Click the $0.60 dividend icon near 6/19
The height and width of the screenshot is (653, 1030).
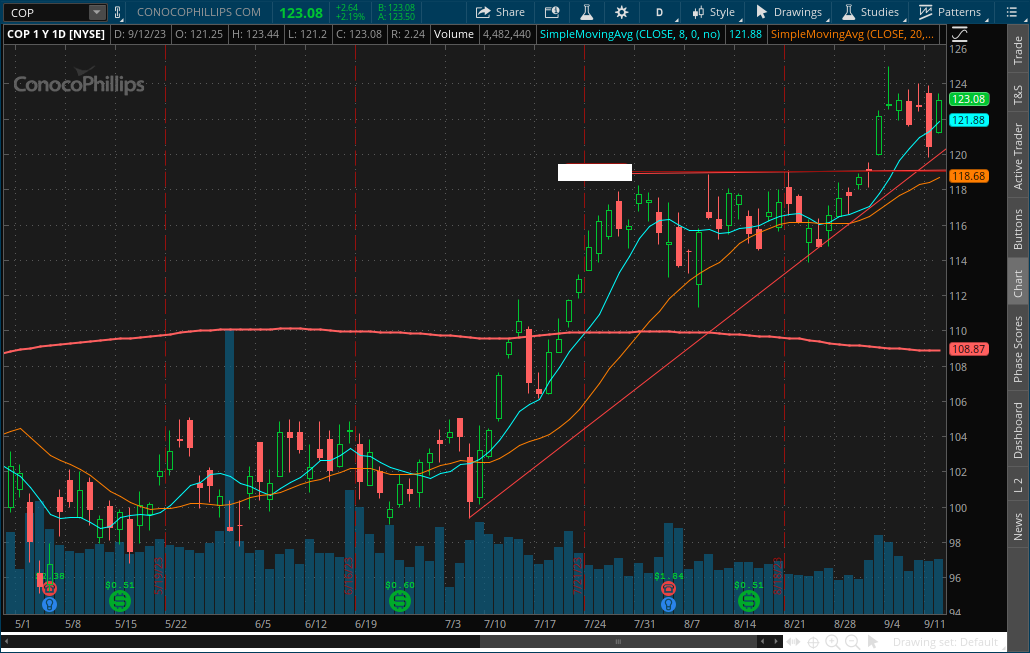coord(400,600)
